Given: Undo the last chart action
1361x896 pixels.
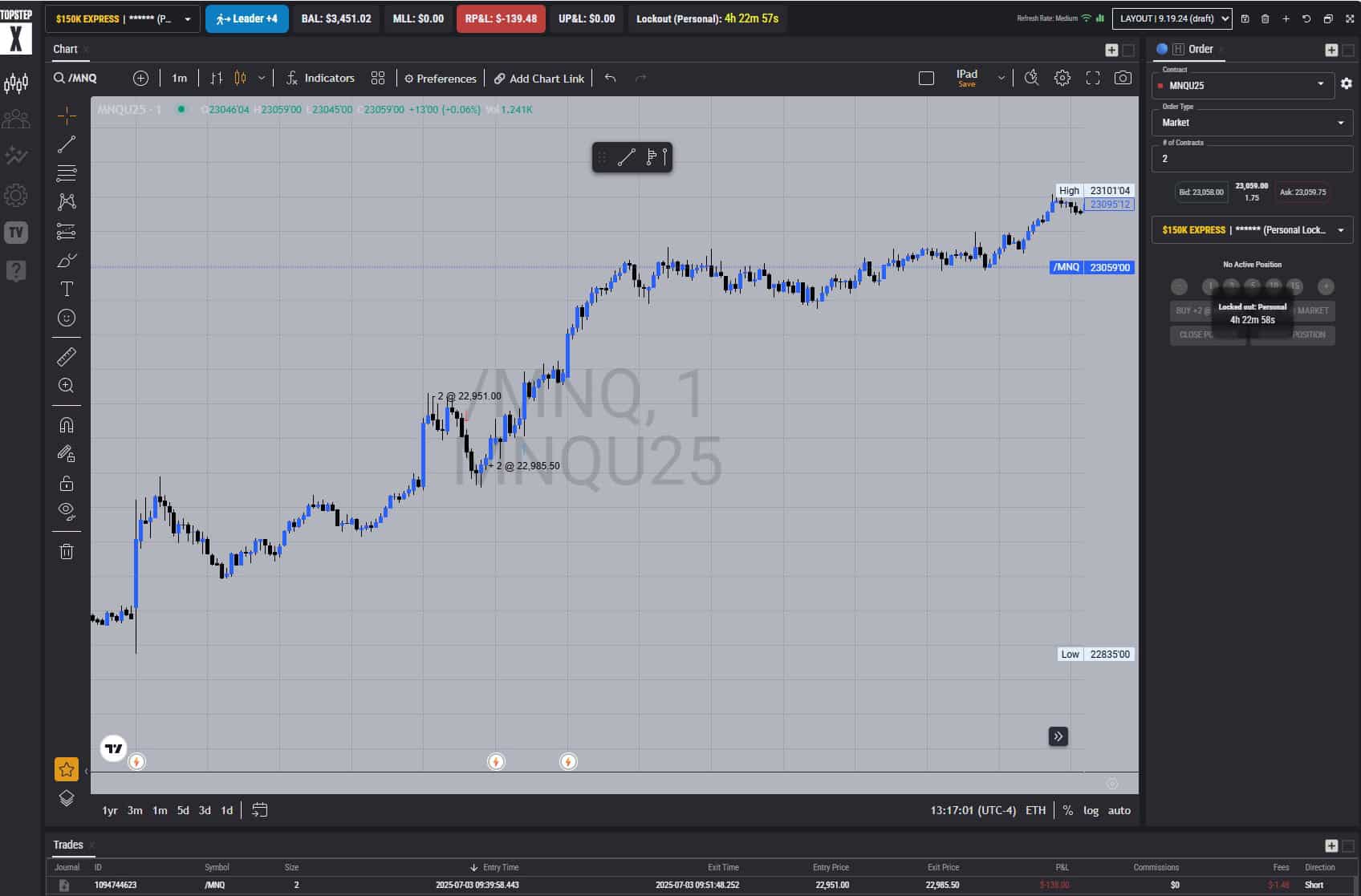Looking at the screenshot, I should [x=611, y=78].
